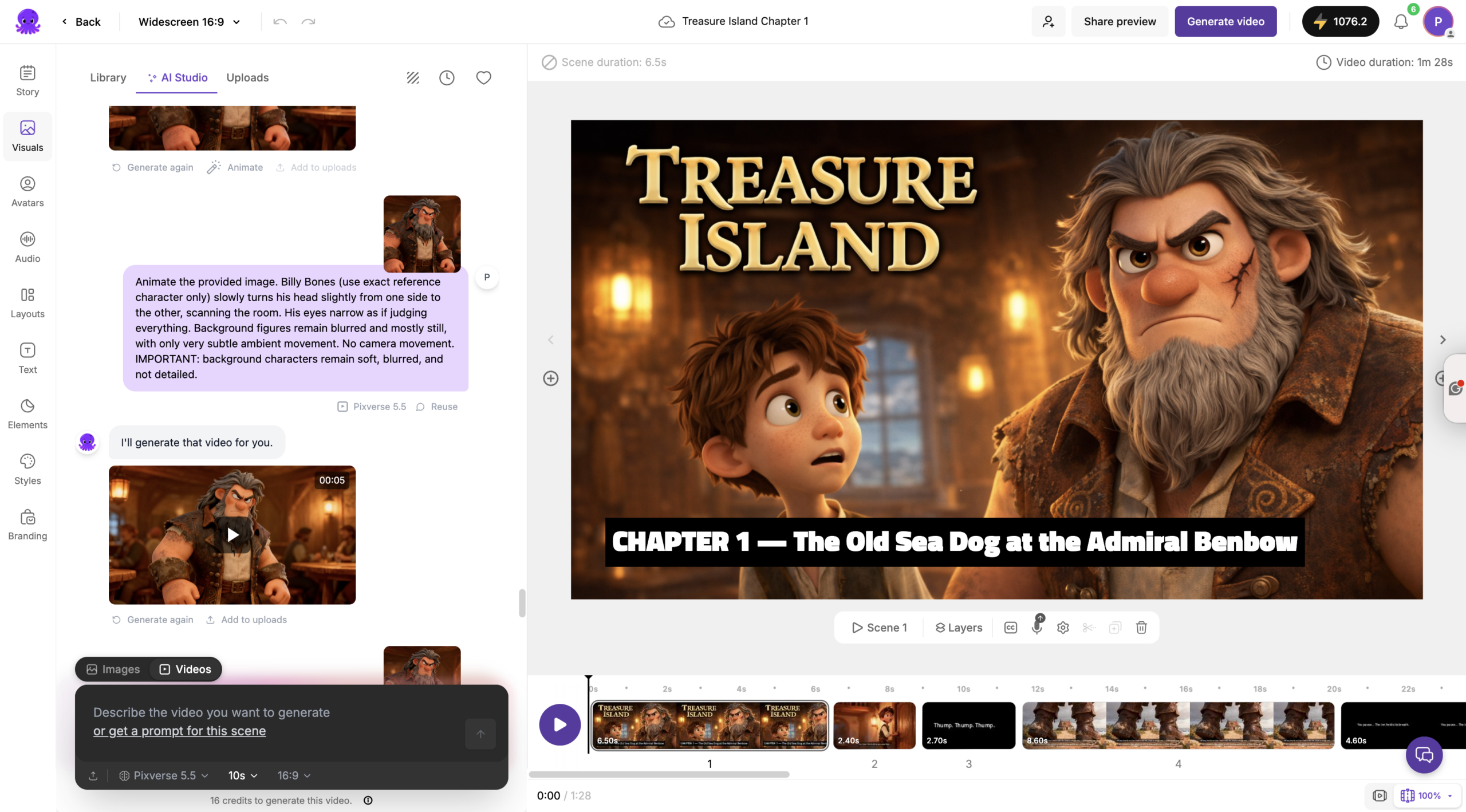Image resolution: width=1466 pixels, height=812 pixels.
Task: Click 'or get a prompt for this scene' link
Action: point(179,731)
